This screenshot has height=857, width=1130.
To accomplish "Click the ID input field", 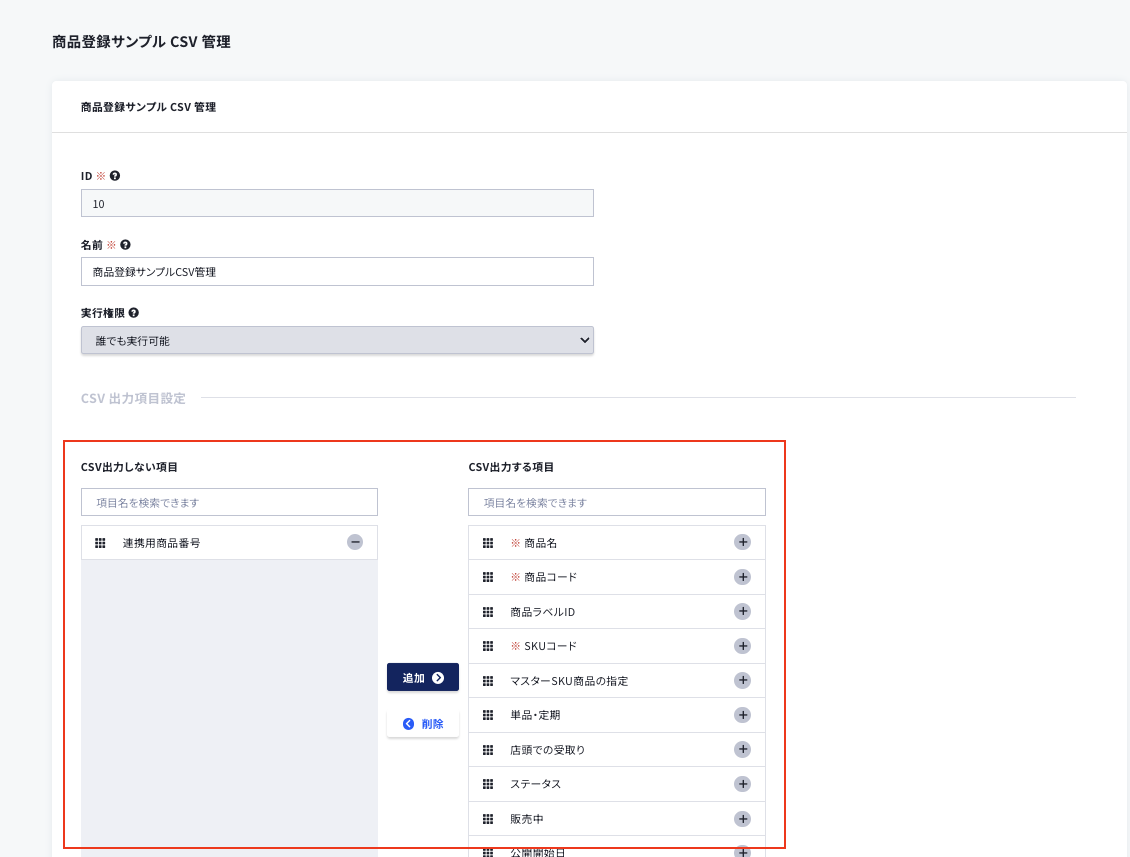I will pos(337,203).
